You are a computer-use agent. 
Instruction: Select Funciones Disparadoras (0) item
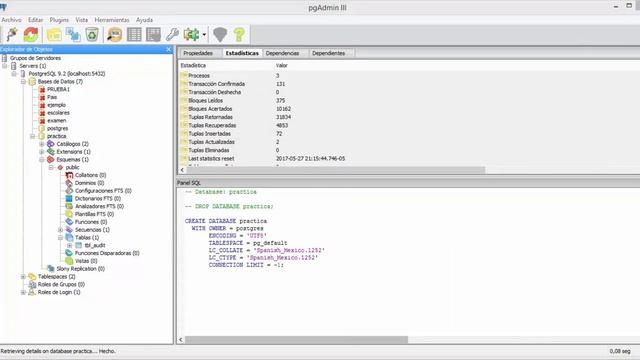107,253
